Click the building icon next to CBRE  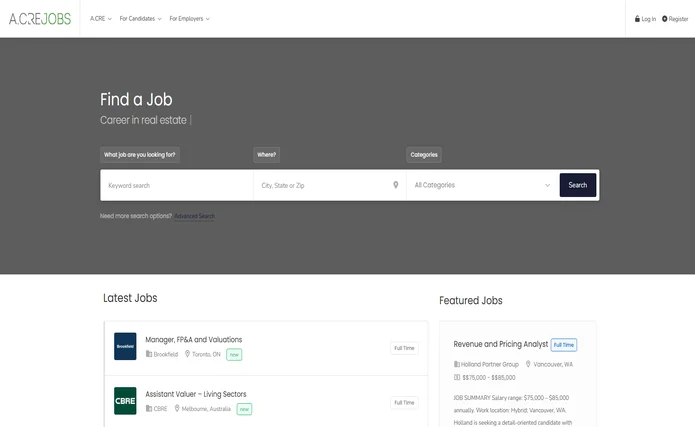149,408
